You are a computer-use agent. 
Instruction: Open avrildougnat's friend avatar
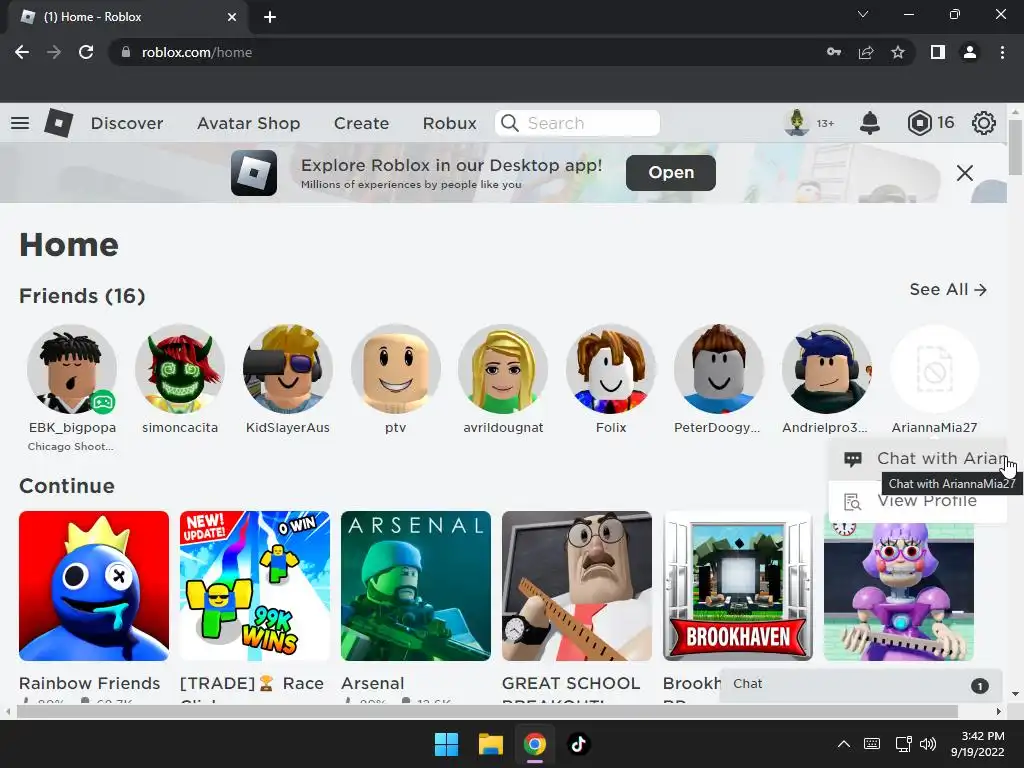(503, 369)
